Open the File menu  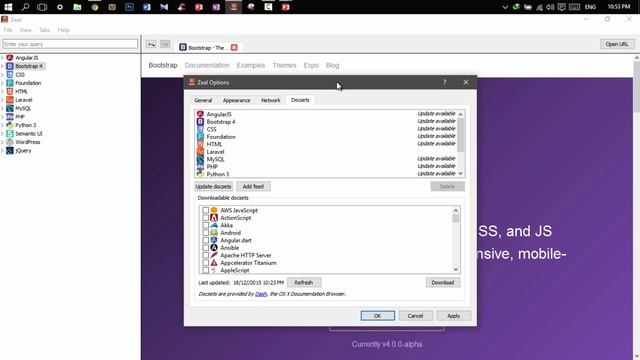coord(8,30)
